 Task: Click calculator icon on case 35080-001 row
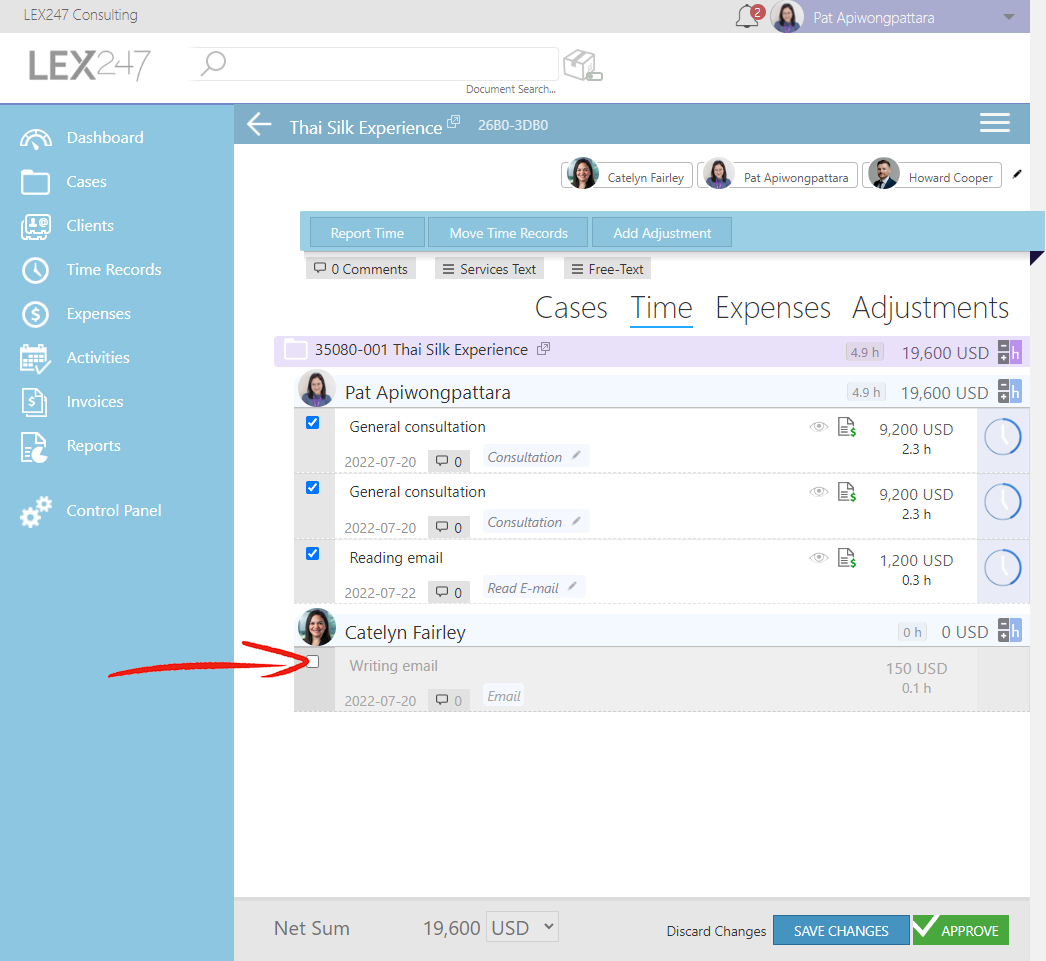(1009, 352)
